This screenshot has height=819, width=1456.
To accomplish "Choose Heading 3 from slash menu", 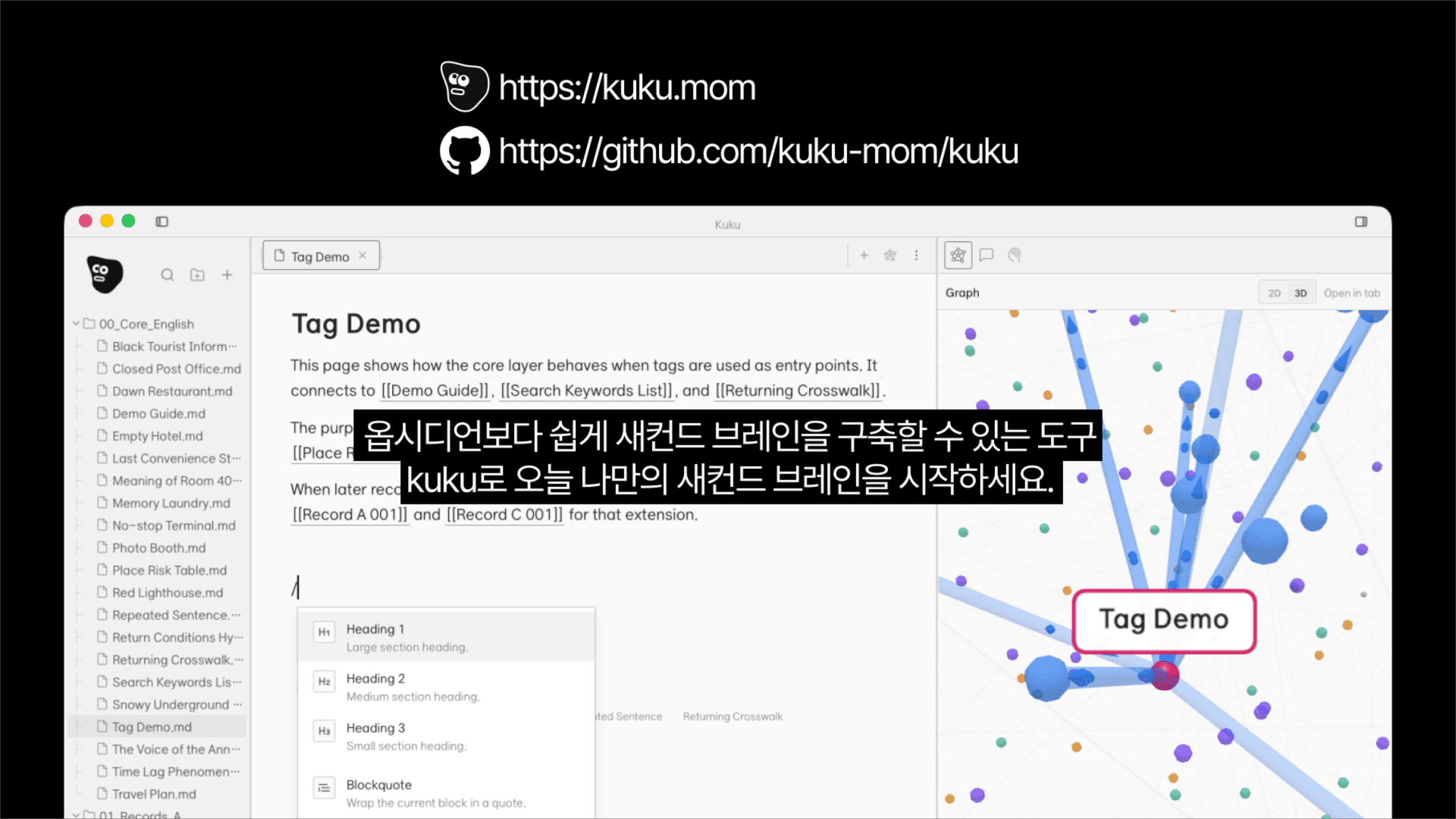I will (446, 736).
